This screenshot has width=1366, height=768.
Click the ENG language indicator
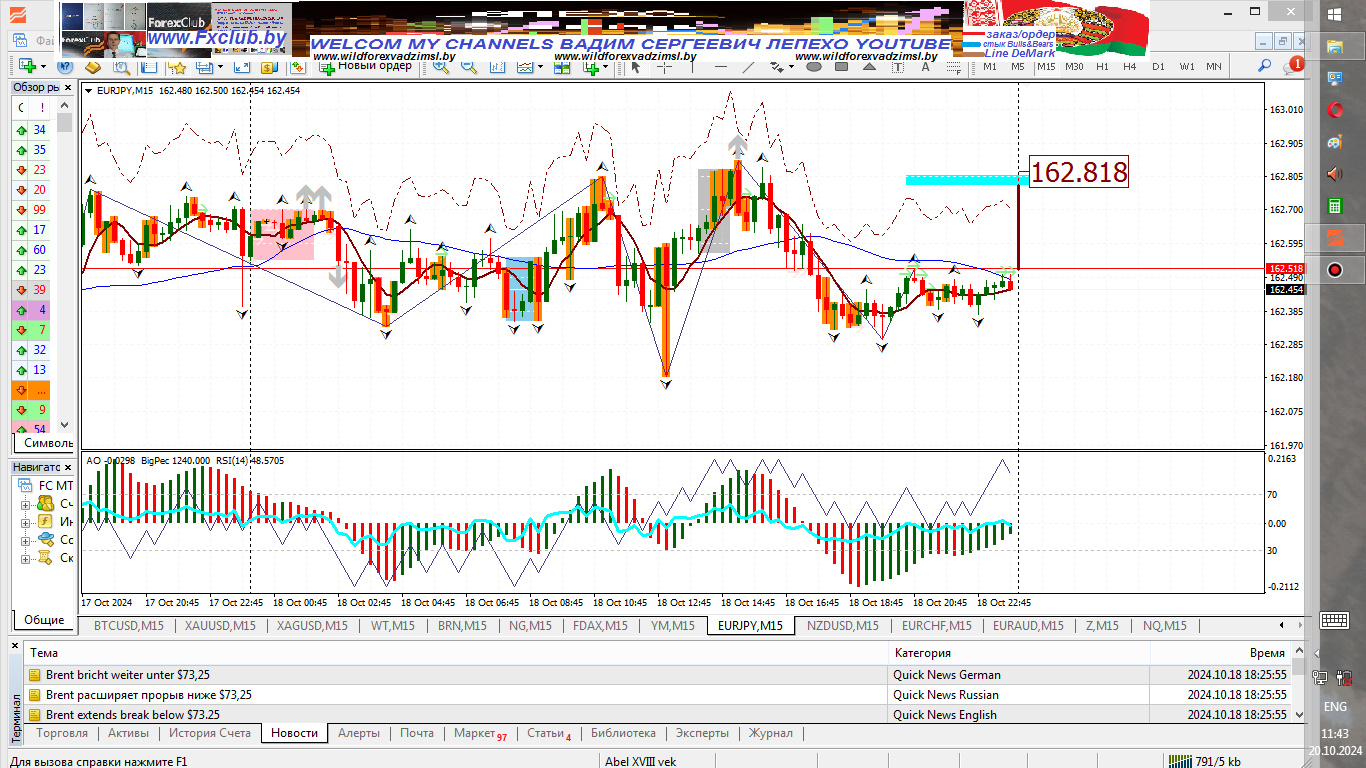pyautogui.click(x=1335, y=707)
